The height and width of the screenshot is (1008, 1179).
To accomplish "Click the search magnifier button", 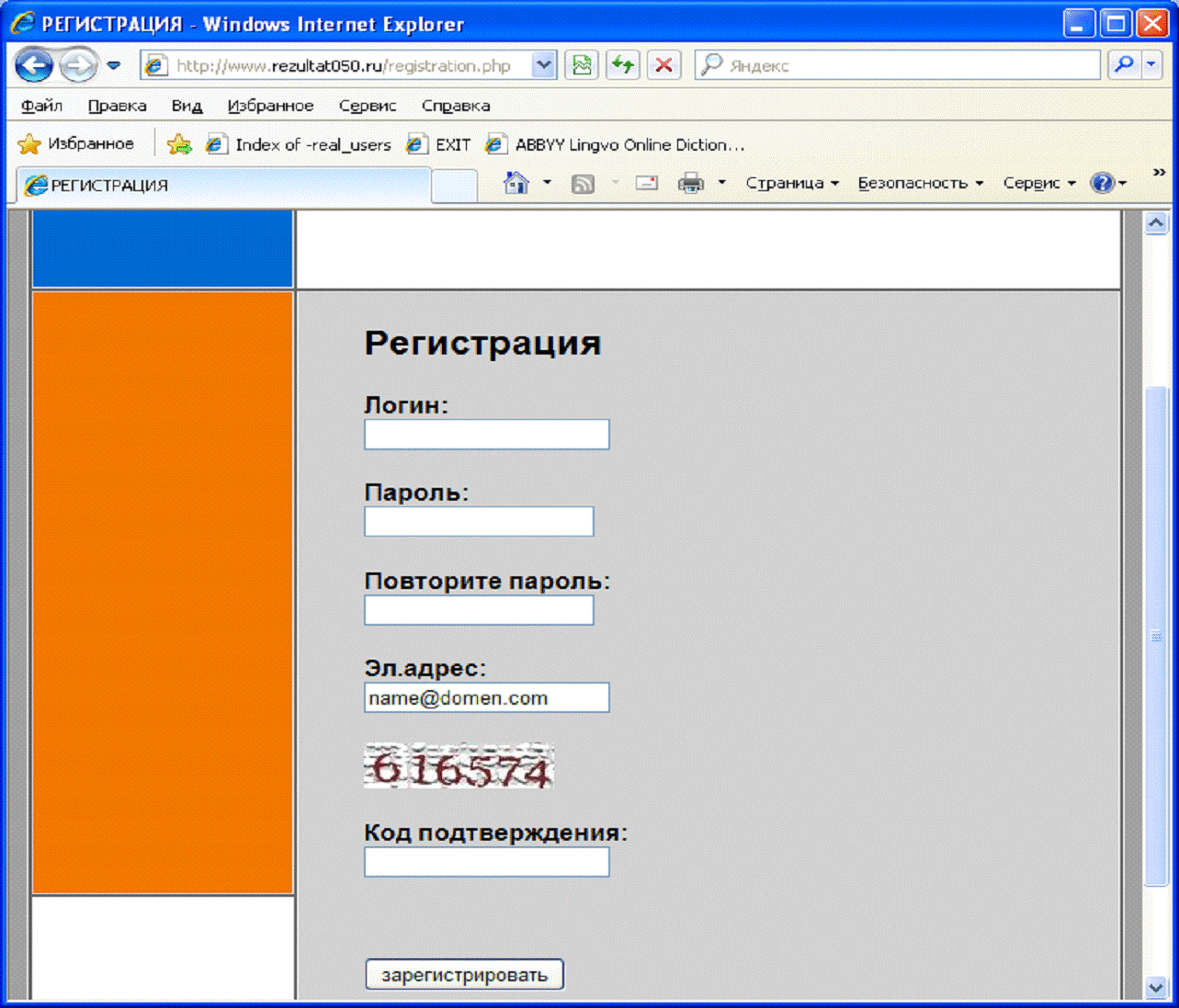I will tap(1123, 65).
